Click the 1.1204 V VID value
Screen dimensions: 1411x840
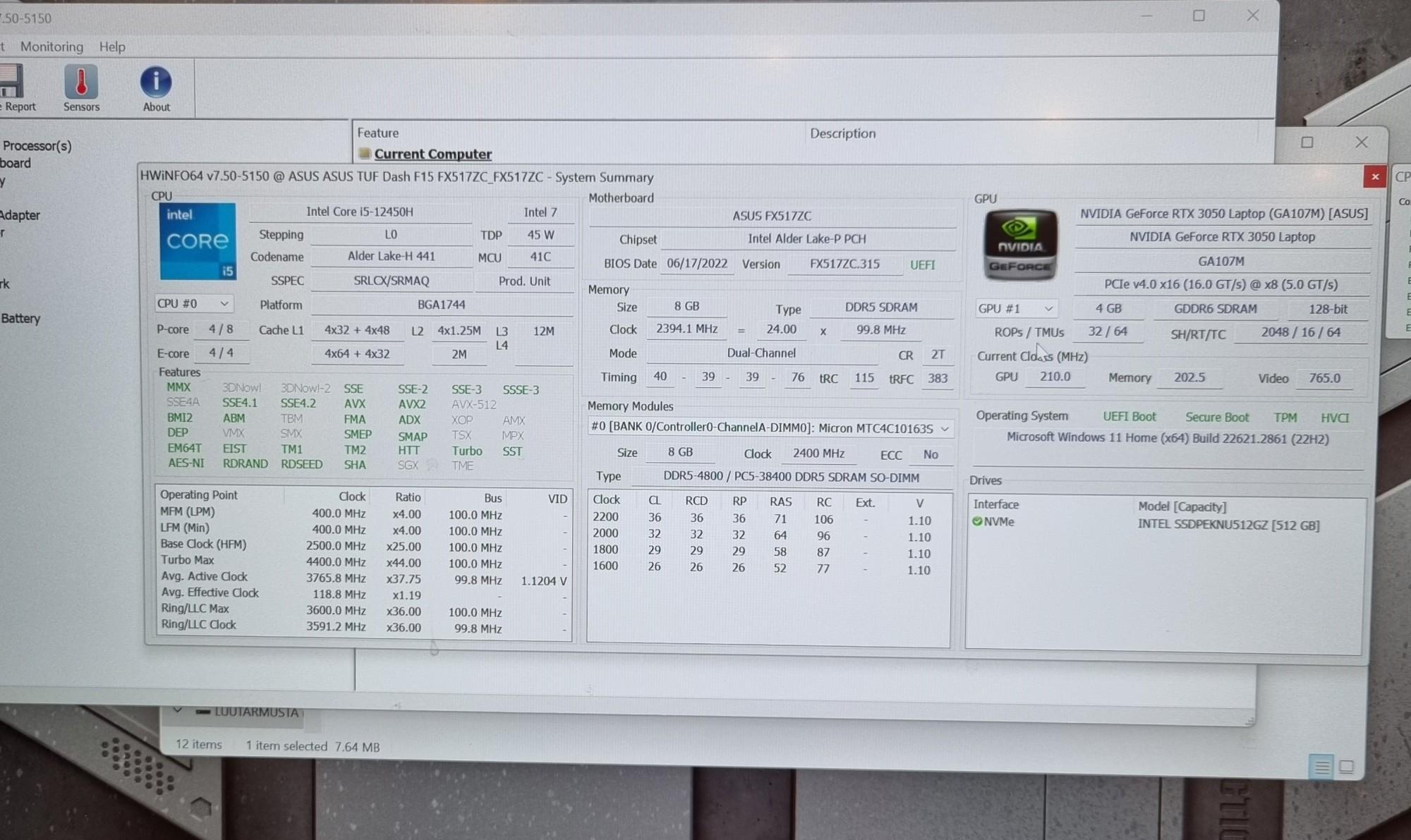543,580
